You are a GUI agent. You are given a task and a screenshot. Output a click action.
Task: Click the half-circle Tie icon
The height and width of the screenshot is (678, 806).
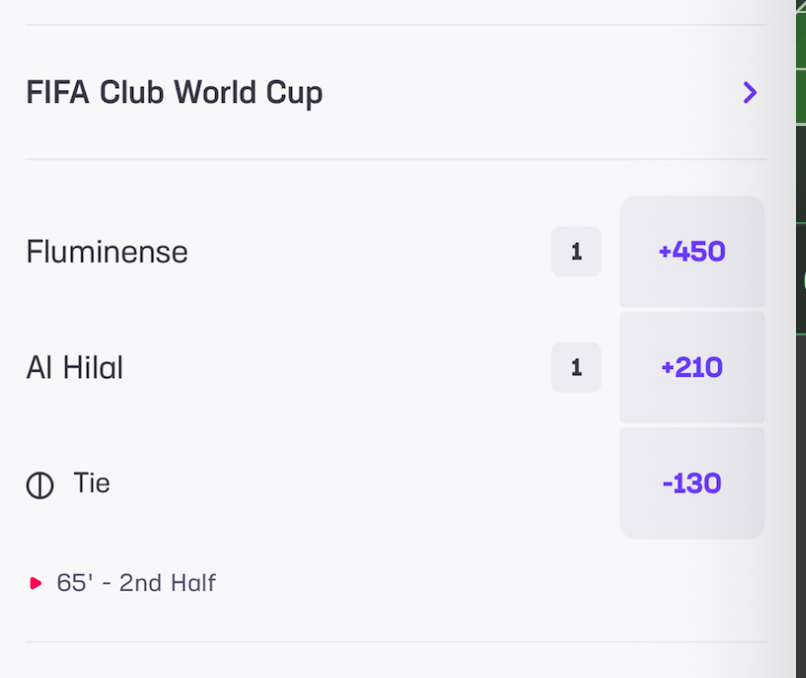(40, 485)
